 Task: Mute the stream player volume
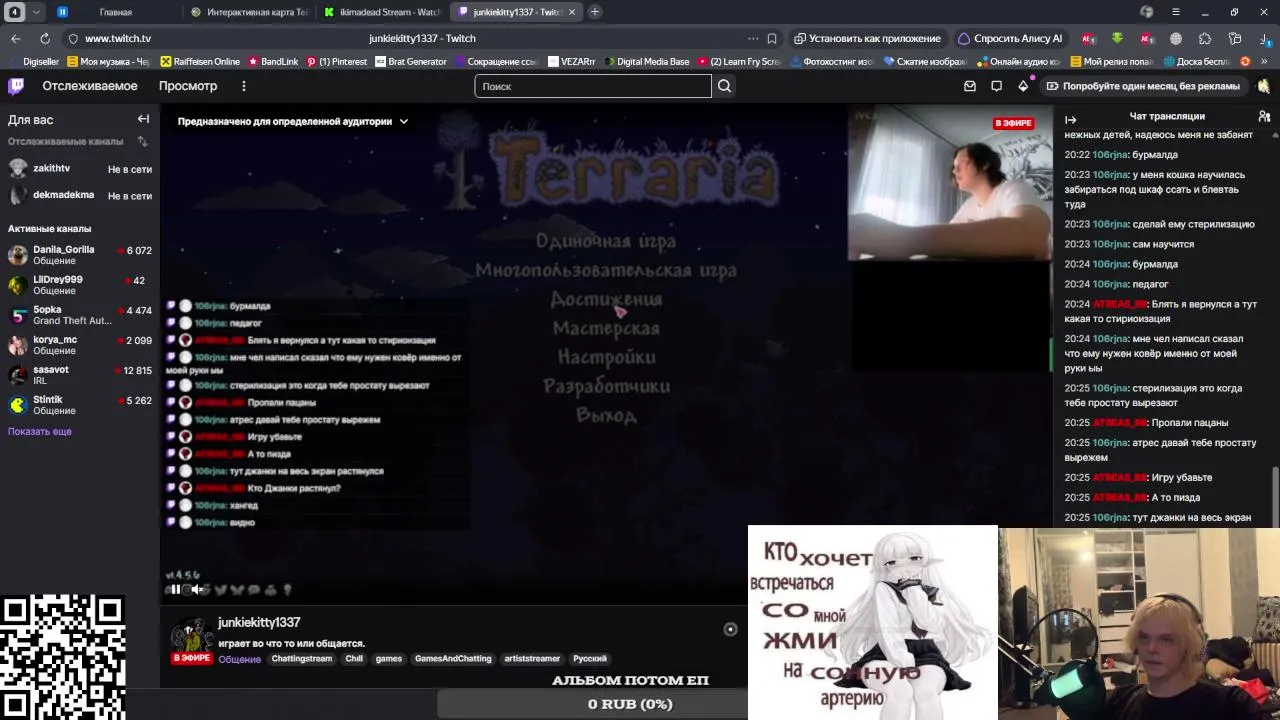(197, 589)
